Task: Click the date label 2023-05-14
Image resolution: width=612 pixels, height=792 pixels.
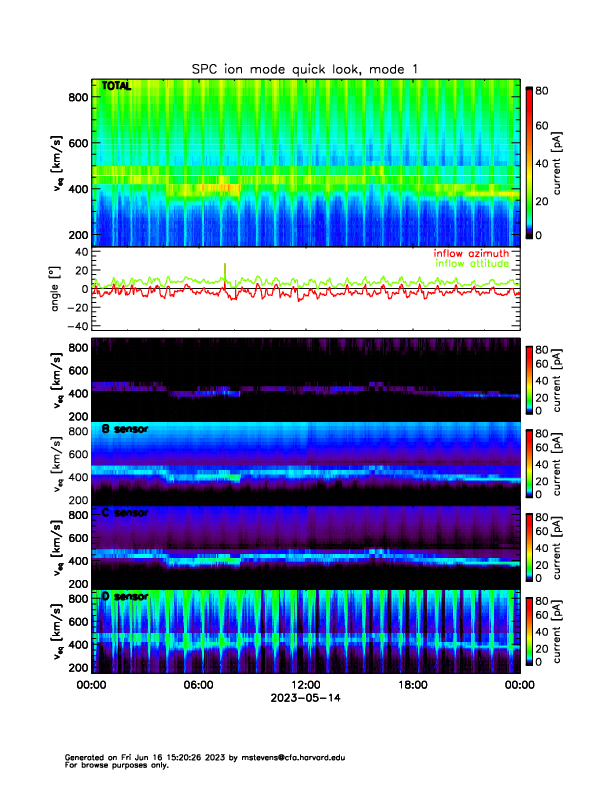Action: pos(305,698)
